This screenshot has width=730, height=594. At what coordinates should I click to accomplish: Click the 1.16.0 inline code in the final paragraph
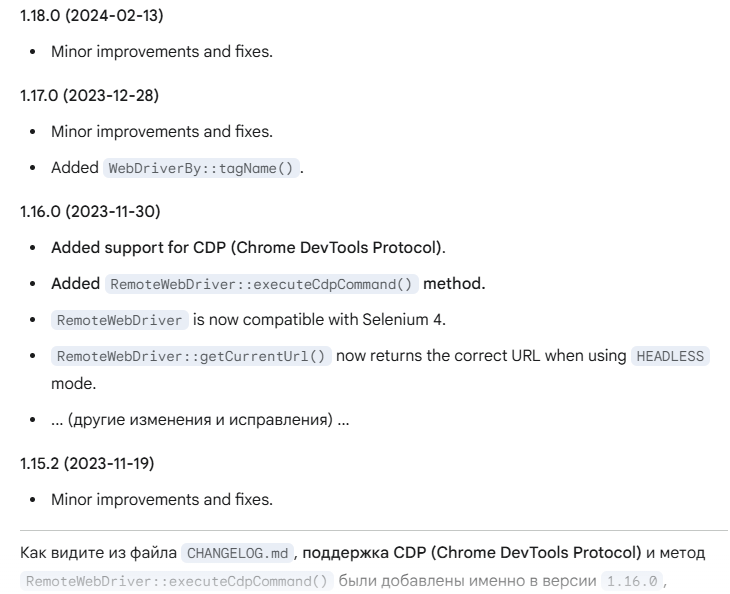(x=633, y=580)
